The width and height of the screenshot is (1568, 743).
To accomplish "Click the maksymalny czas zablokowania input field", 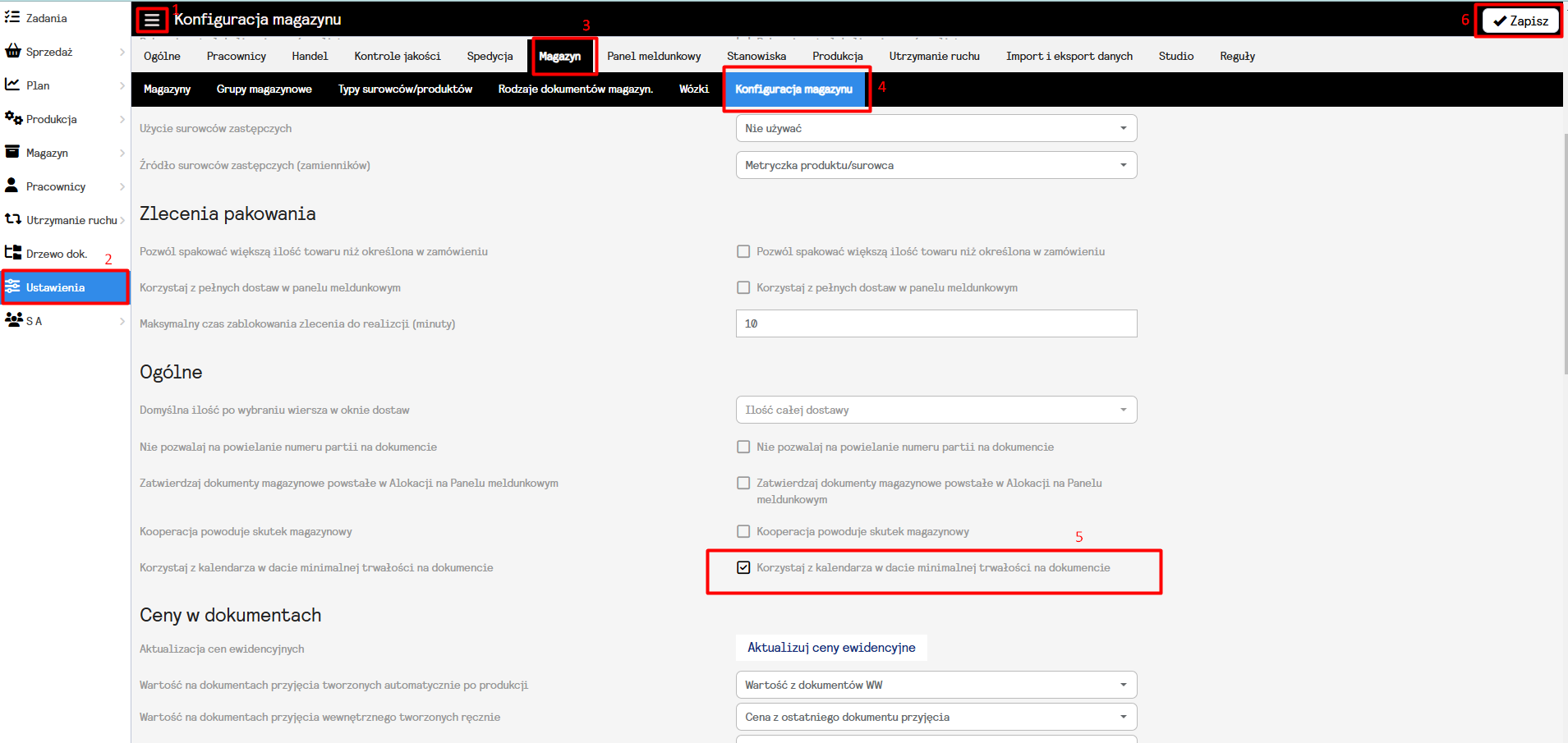I will [936, 323].
